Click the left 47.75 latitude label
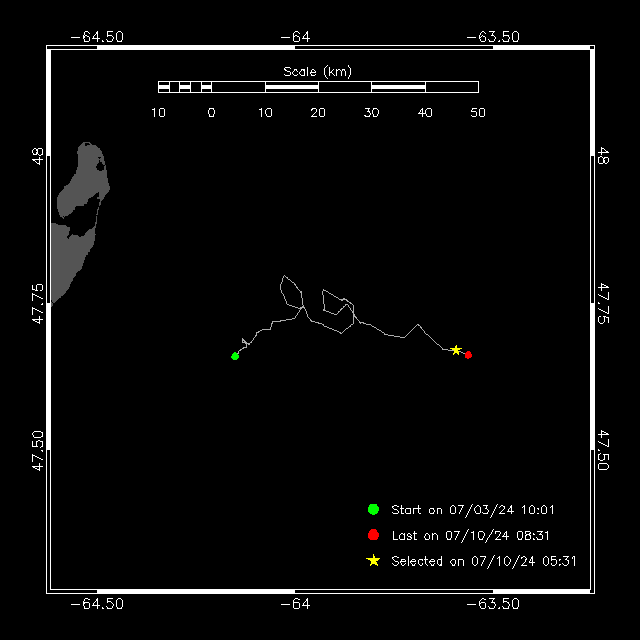Screen dimensions: 640x640 point(38,304)
